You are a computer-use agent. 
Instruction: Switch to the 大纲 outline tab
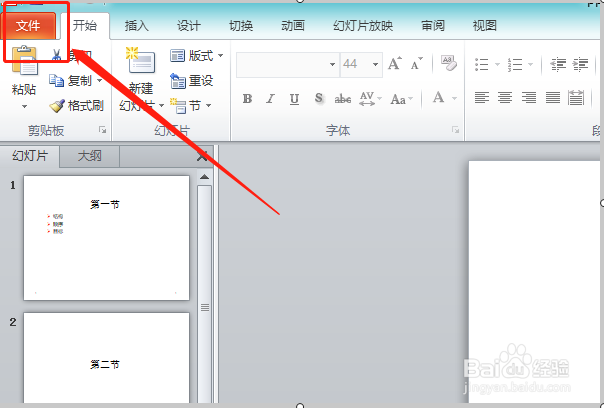coord(89,156)
